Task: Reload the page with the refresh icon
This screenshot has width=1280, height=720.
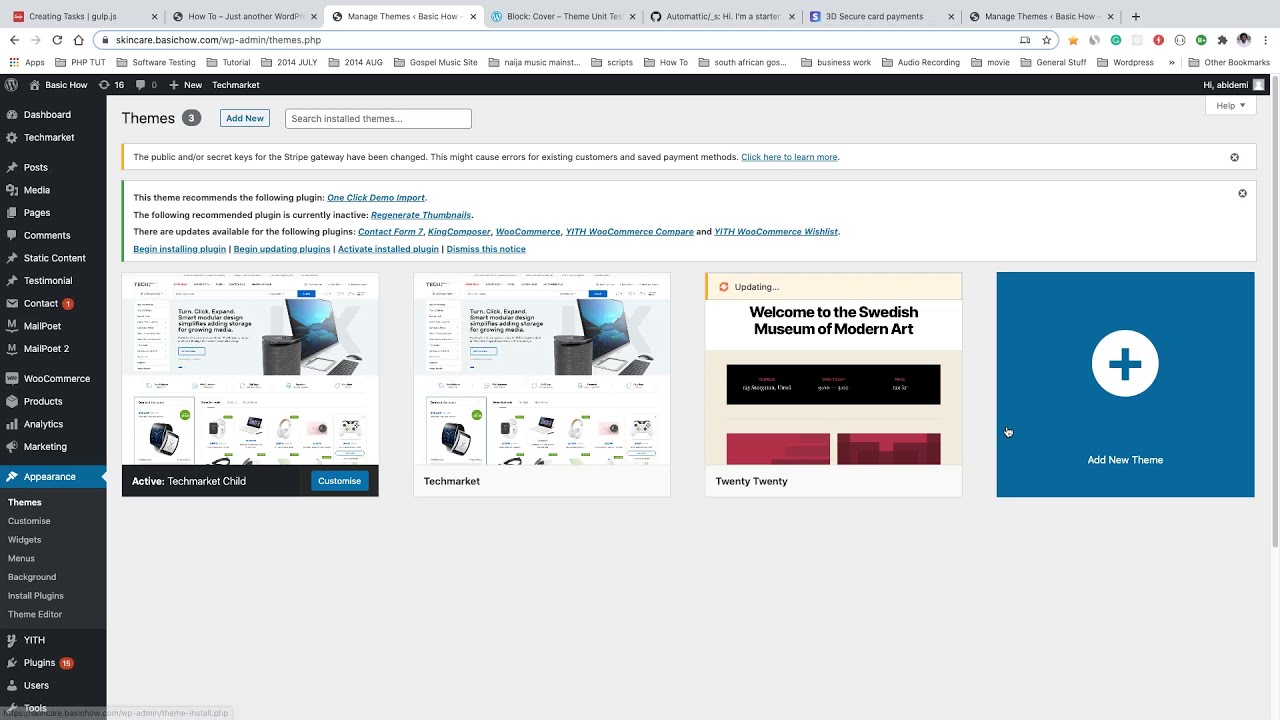Action: click(x=57, y=40)
